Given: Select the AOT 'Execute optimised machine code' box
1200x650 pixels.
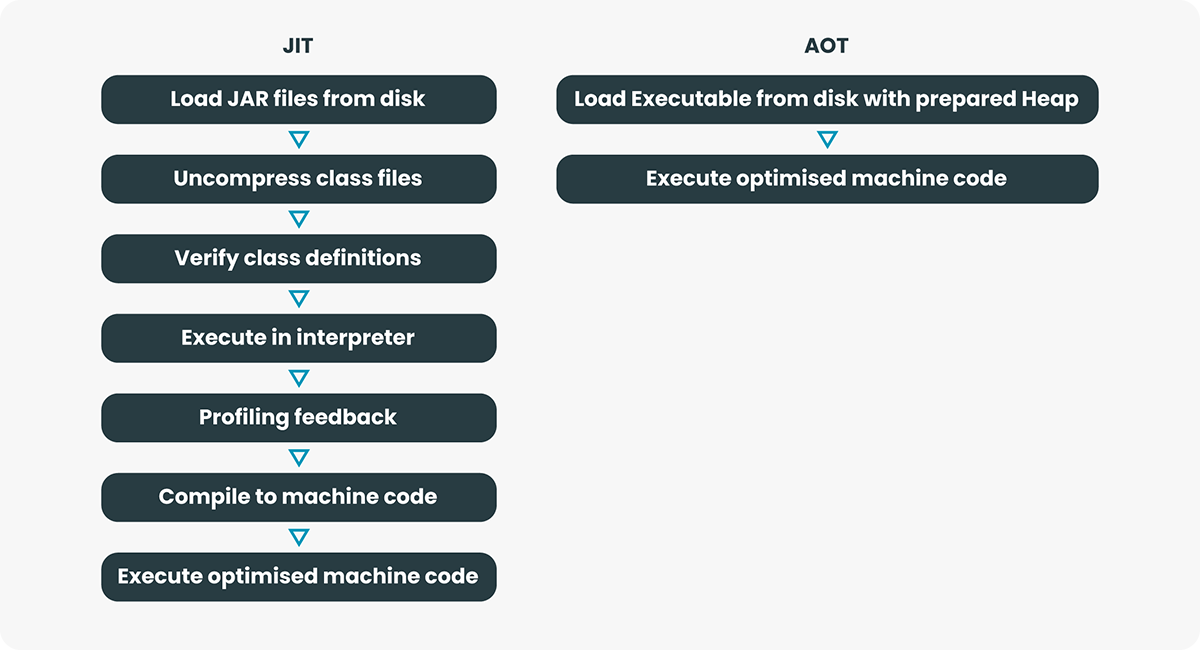Looking at the screenshot, I should pos(826,179).
